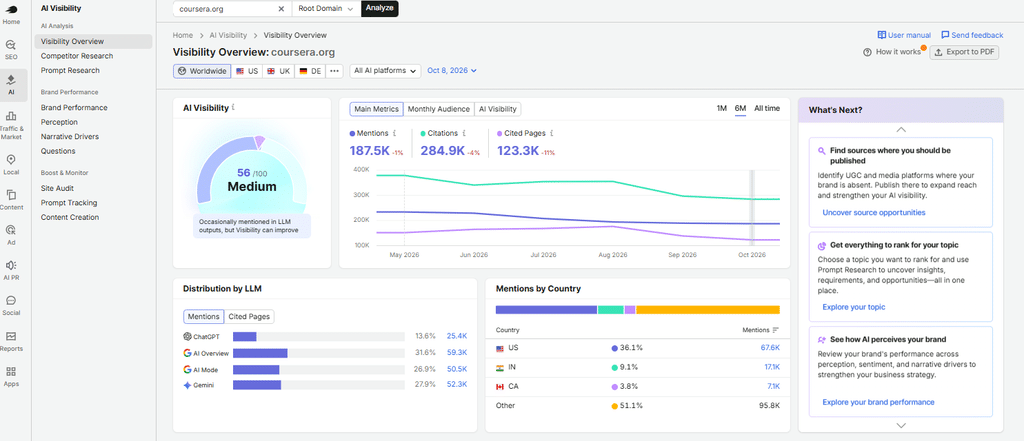
Task: Click the Mentions column sort icon
Action: (776, 330)
